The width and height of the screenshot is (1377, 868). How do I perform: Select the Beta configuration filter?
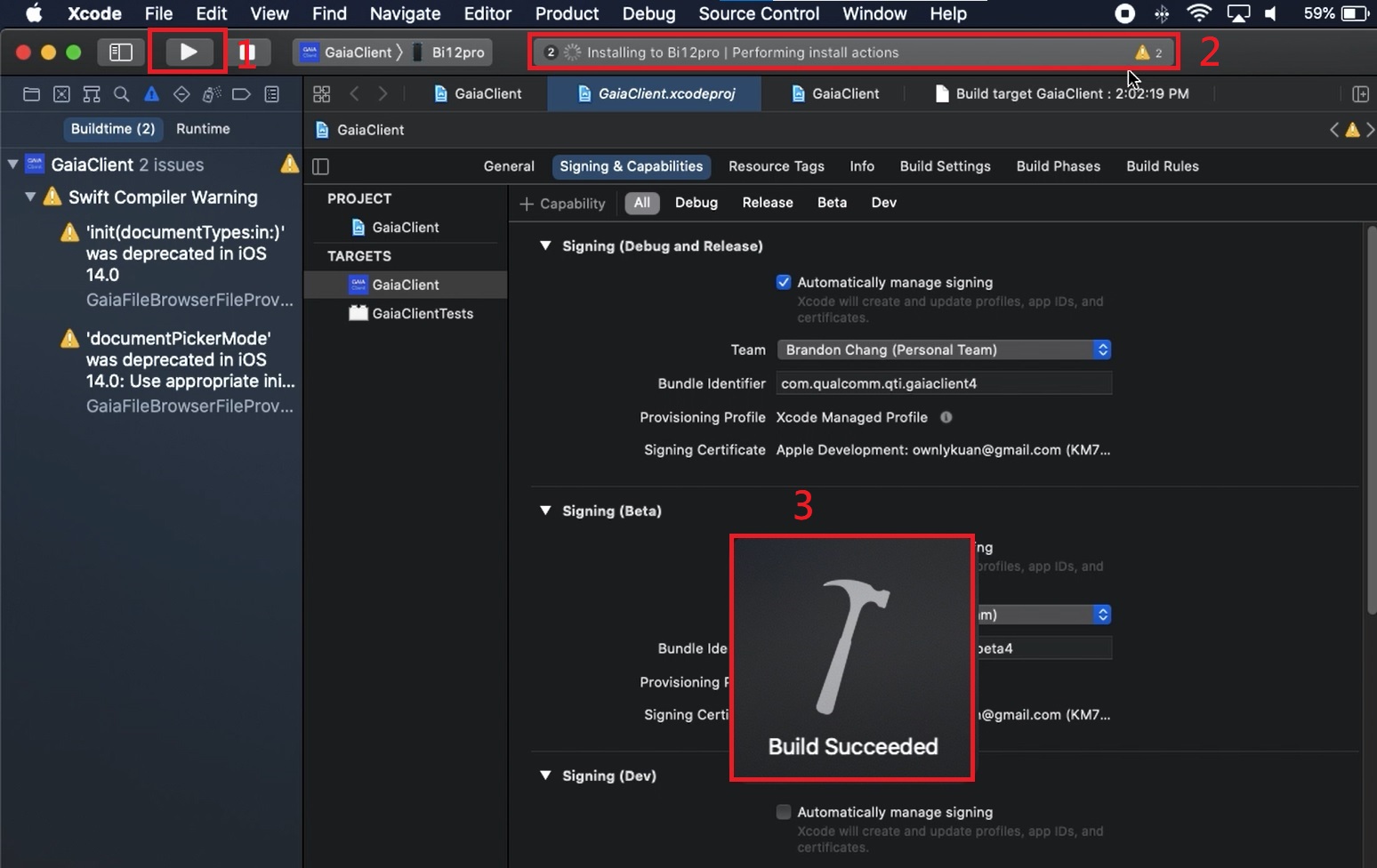pyautogui.click(x=832, y=203)
